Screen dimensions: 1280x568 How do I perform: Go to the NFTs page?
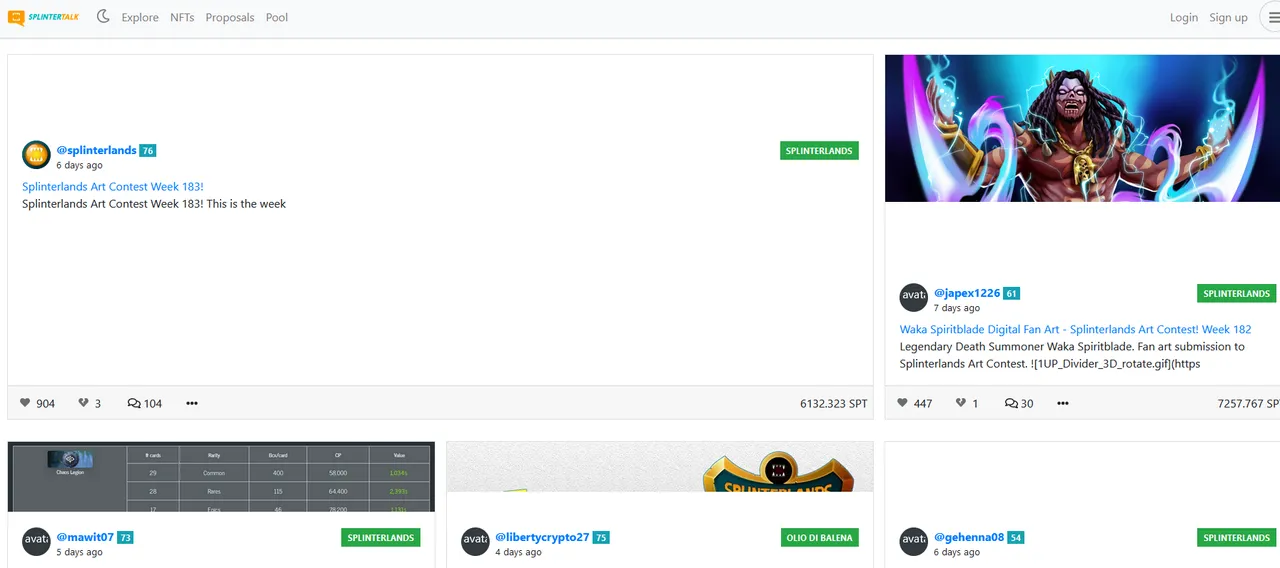click(182, 17)
